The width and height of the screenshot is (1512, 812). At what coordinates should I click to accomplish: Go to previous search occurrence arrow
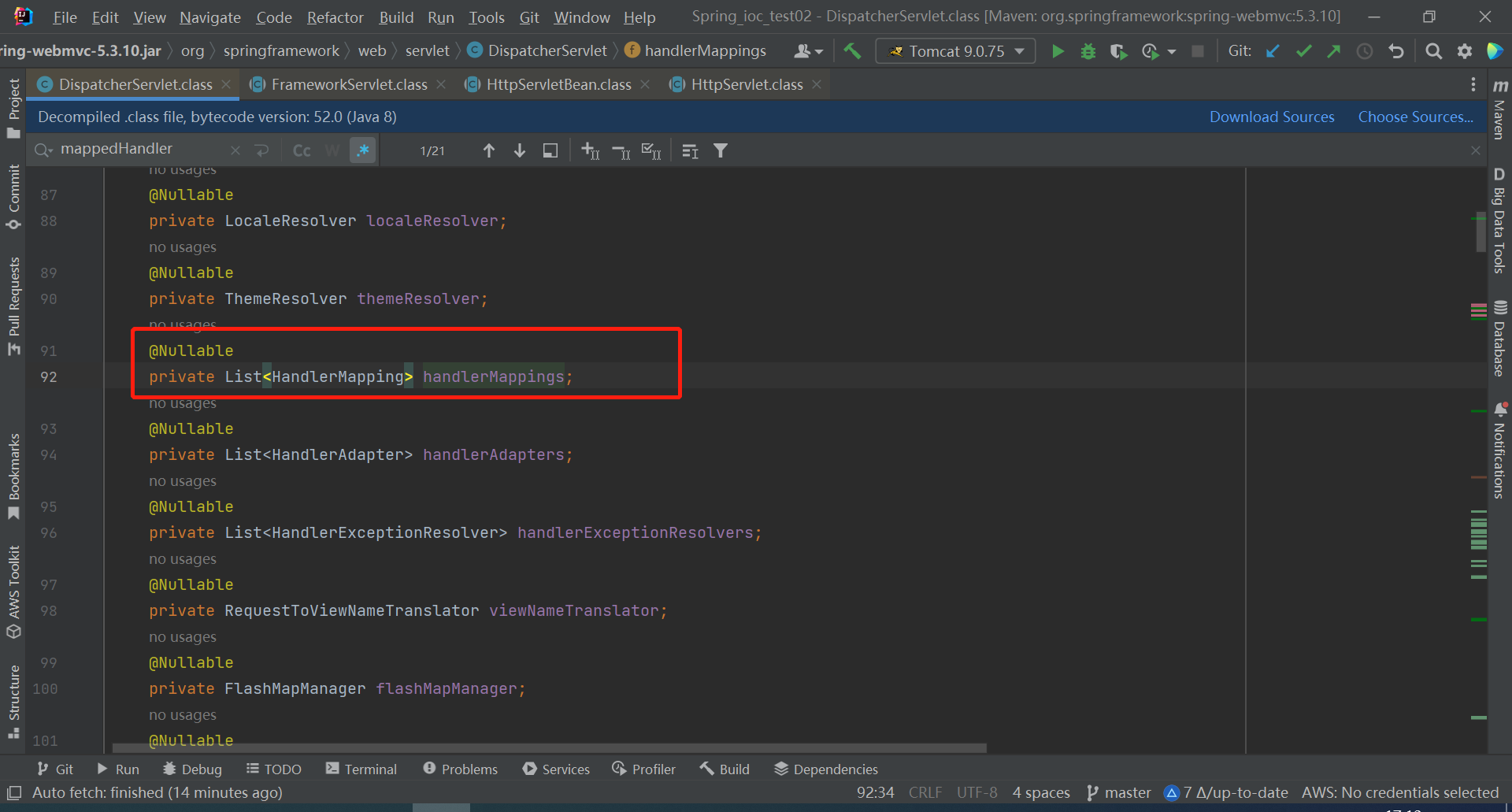(489, 150)
